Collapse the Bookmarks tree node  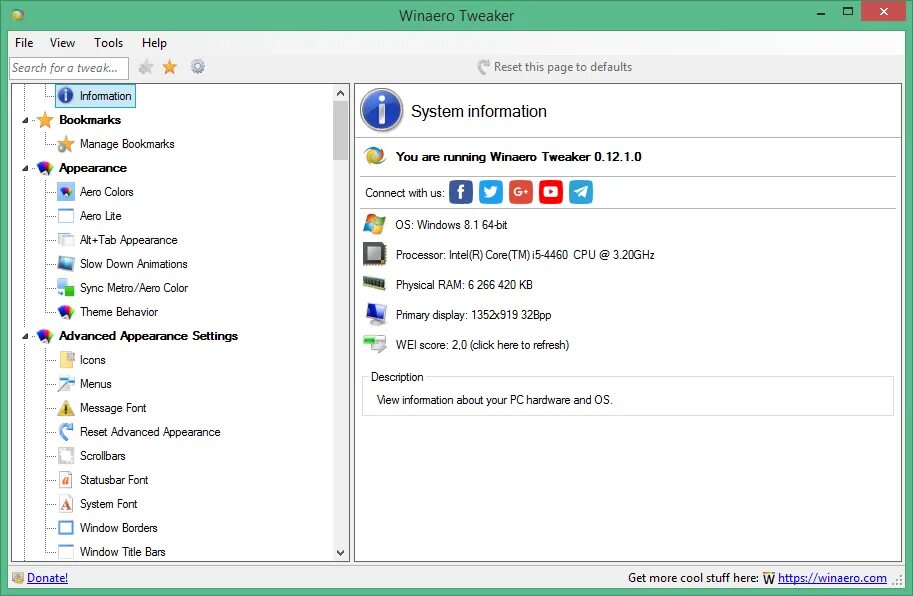(x=25, y=120)
